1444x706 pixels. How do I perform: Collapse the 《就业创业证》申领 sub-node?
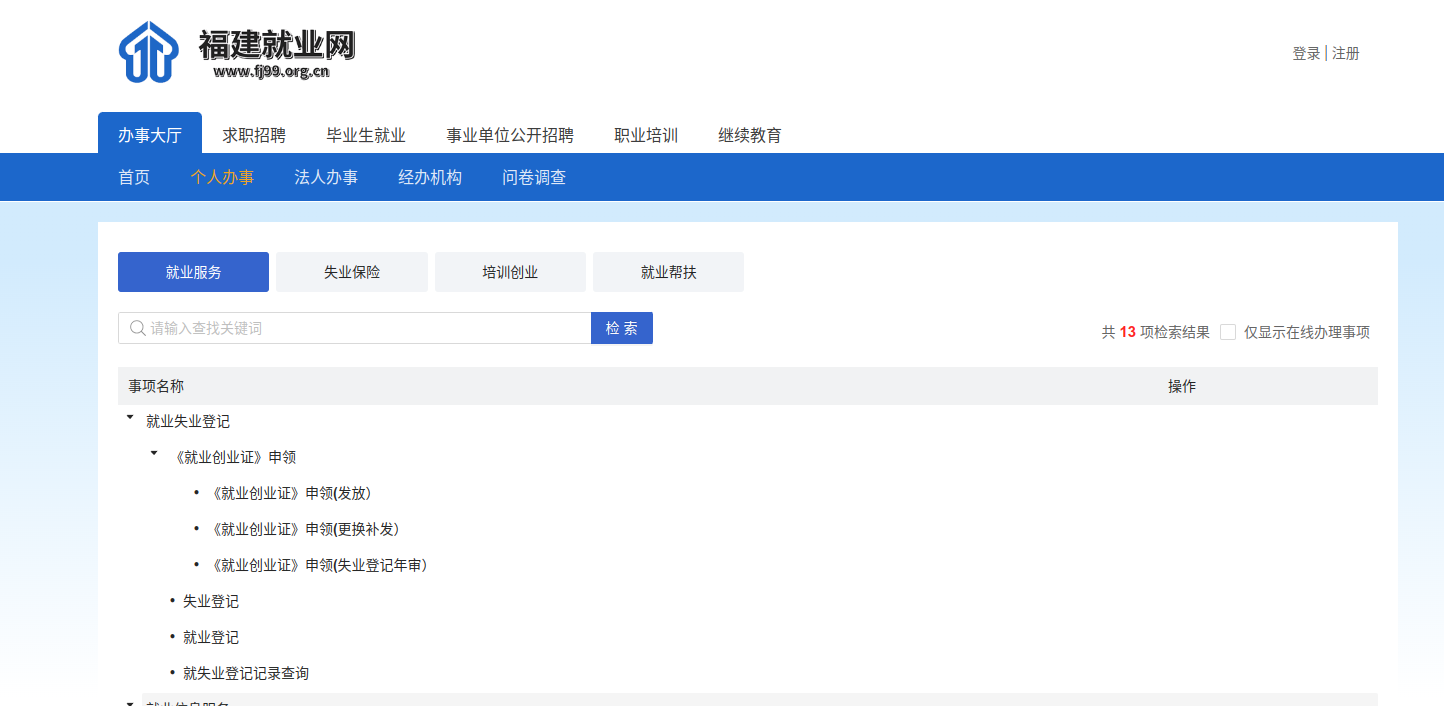coord(154,454)
